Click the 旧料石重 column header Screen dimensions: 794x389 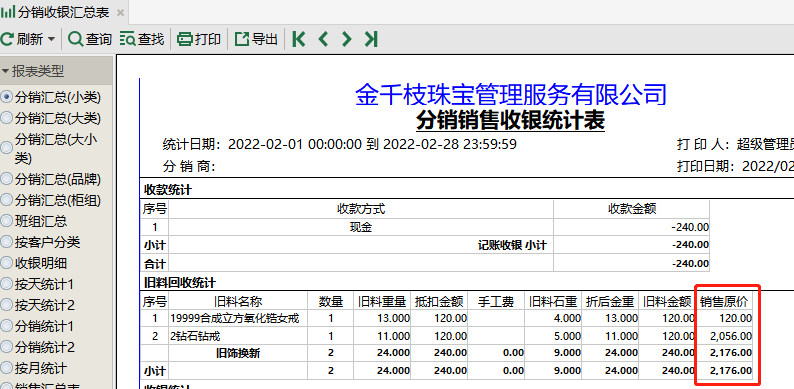[553, 302]
